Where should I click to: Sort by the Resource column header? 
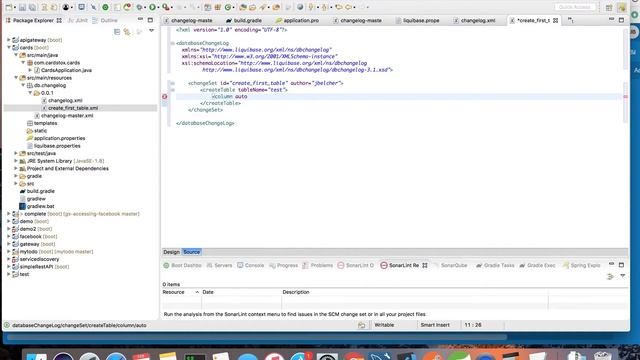(181, 292)
